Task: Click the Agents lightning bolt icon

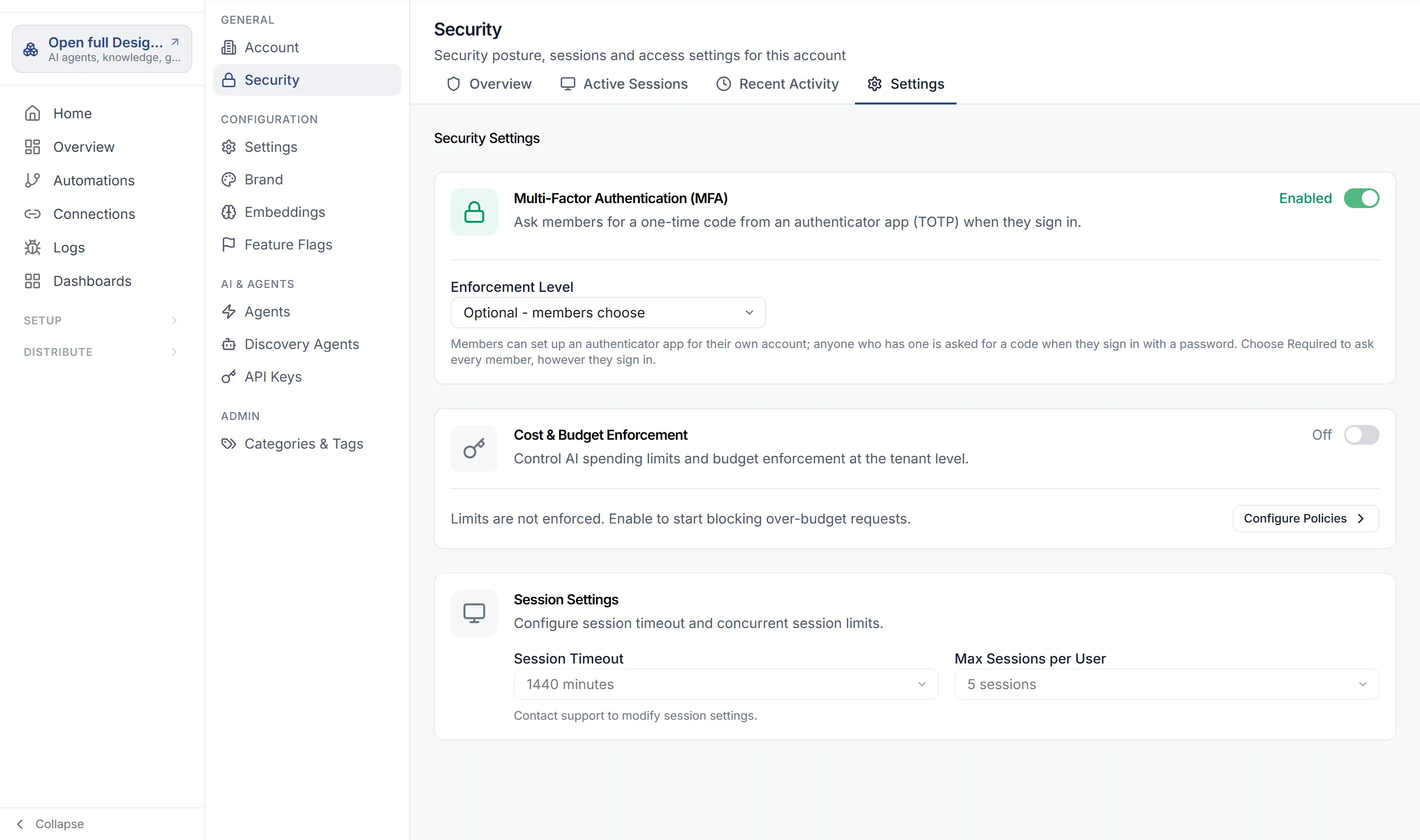Action: click(x=229, y=312)
